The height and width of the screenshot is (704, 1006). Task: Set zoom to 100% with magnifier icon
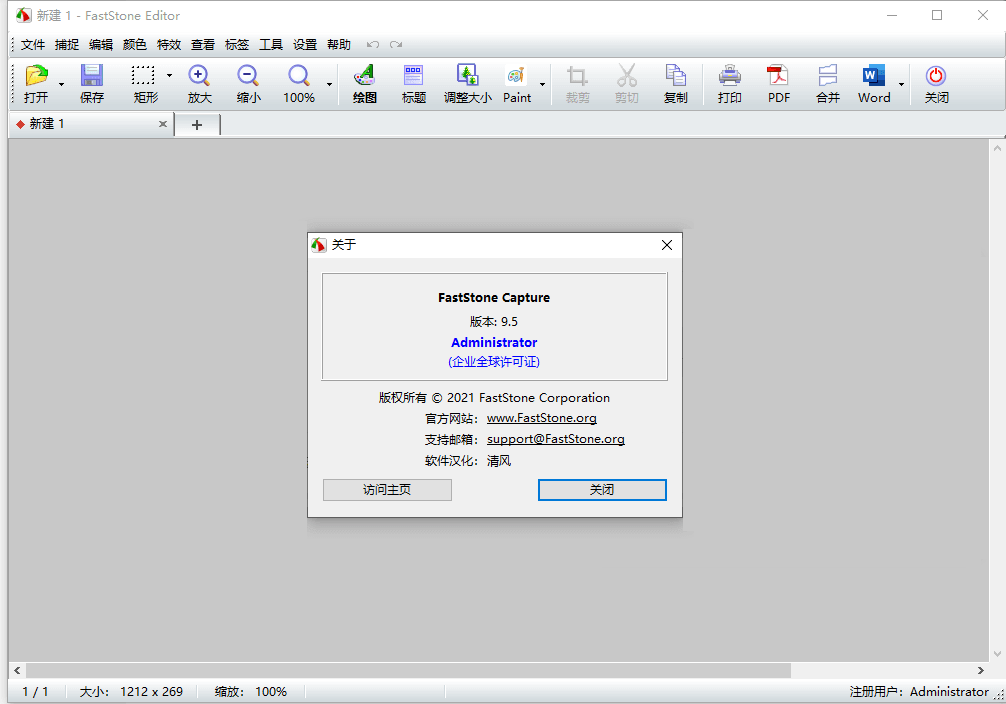pos(298,76)
